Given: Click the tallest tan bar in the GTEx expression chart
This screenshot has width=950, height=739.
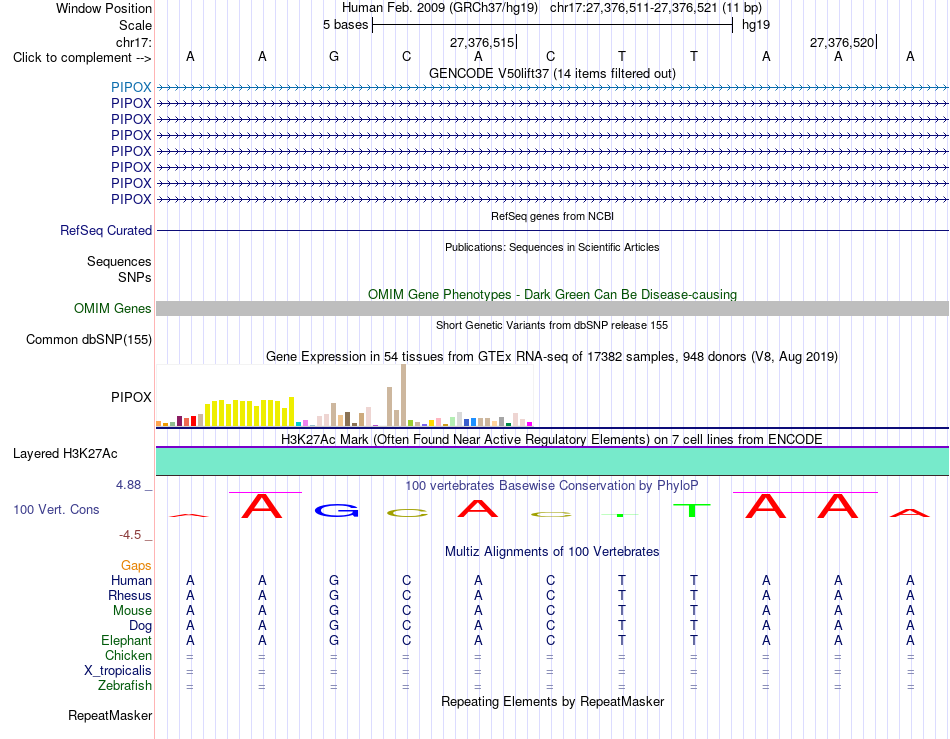Looking at the screenshot, I should tap(404, 395).
